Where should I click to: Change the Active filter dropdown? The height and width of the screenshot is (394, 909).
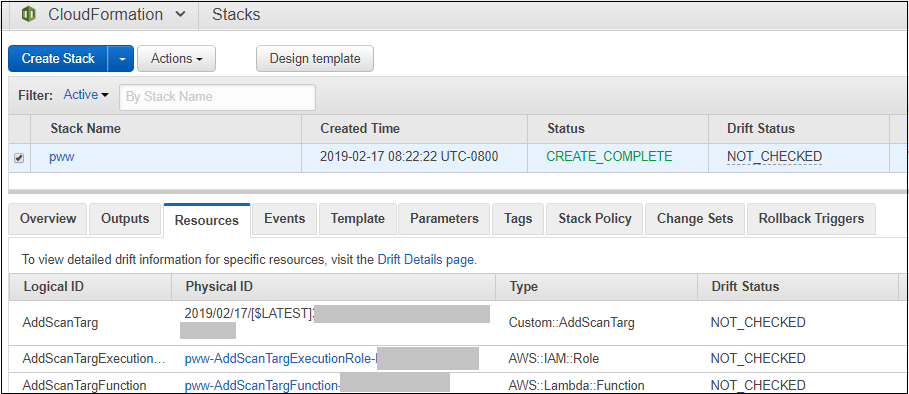point(86,95)
